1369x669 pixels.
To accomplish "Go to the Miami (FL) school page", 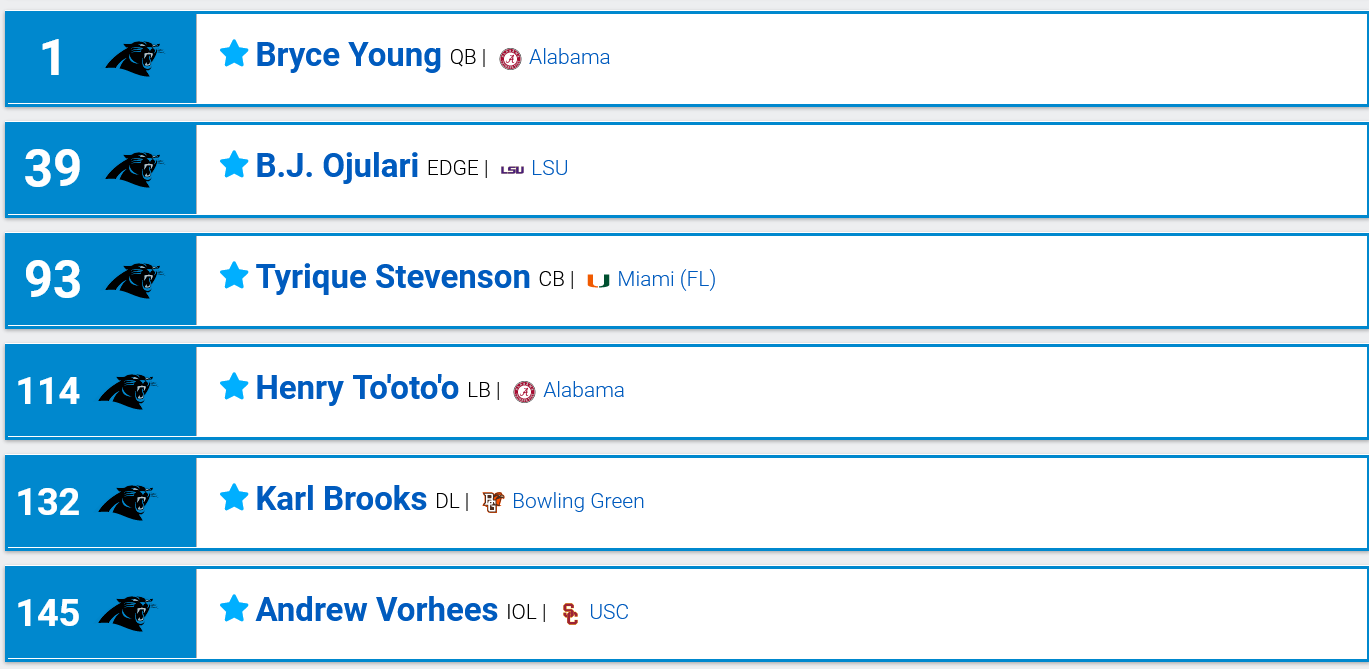I will (666, 279).
